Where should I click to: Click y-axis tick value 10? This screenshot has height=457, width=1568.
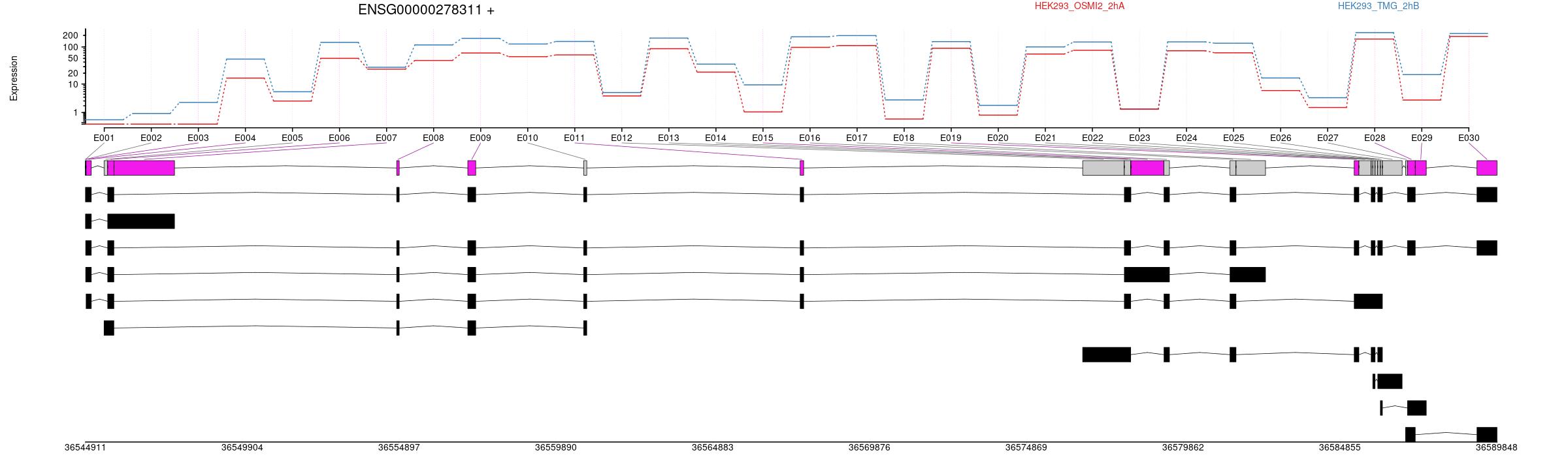(73, 85)
